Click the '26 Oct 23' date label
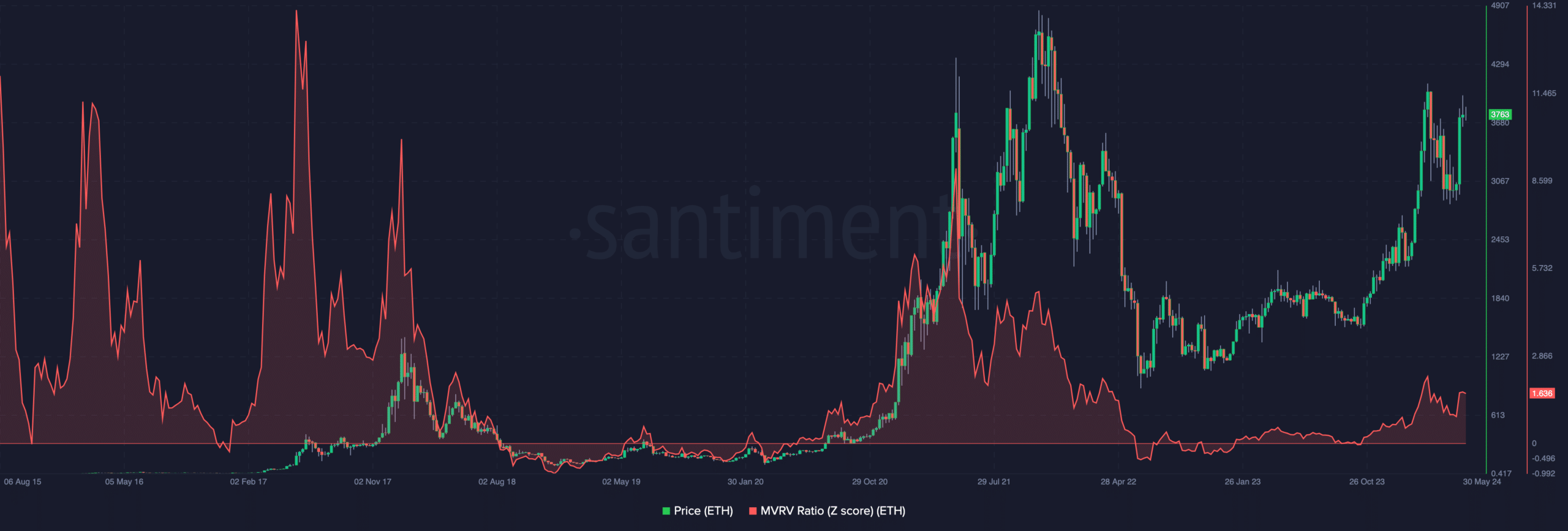 [1367, 482]
